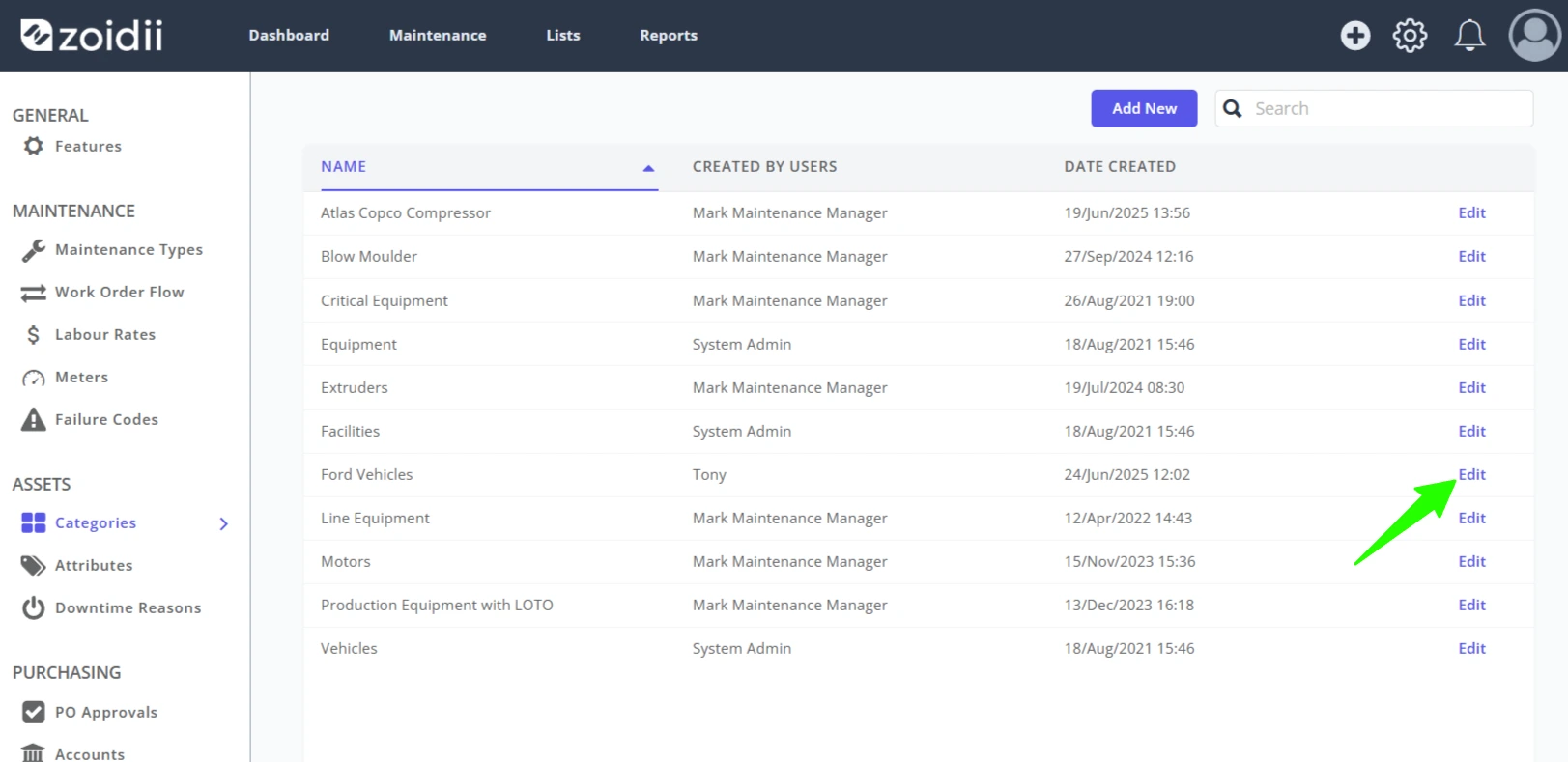Click the PO Approvals checkmark icon
The width and height of the screenshot is (1568, 762).
click(34, 712)
